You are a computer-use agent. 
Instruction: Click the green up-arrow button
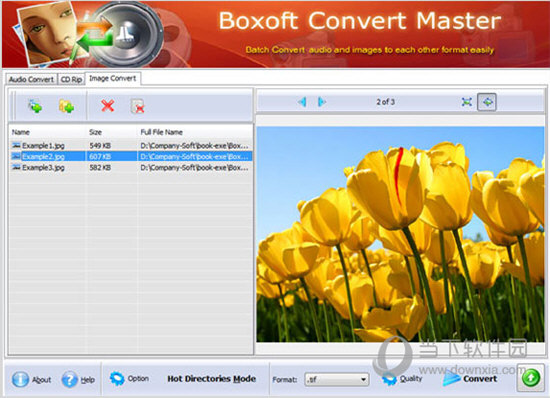click(x=531, y=378)
